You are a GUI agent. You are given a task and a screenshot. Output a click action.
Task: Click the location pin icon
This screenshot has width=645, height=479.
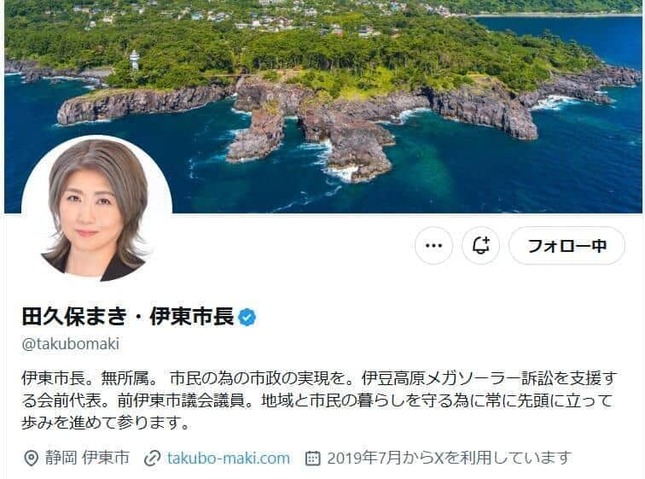[x=31, y=458]
